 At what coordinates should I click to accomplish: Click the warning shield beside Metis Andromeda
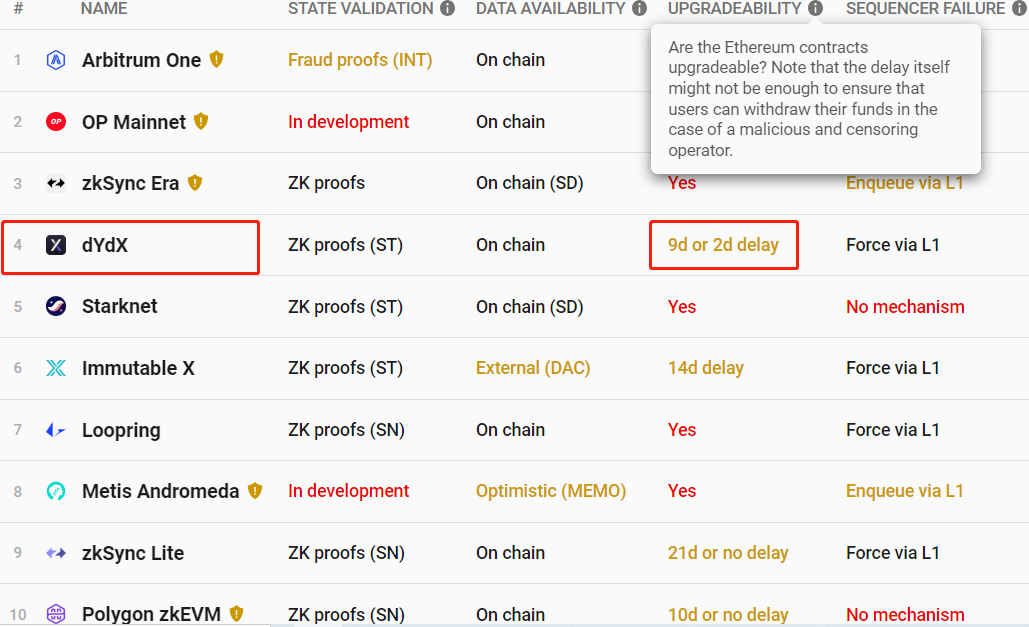tap(255, 491)
